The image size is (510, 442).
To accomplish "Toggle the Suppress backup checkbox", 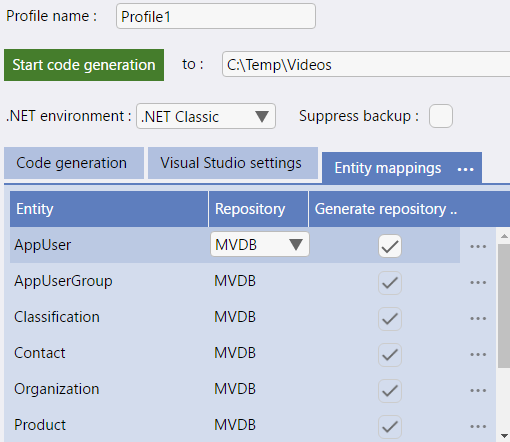I will [441, 116].
